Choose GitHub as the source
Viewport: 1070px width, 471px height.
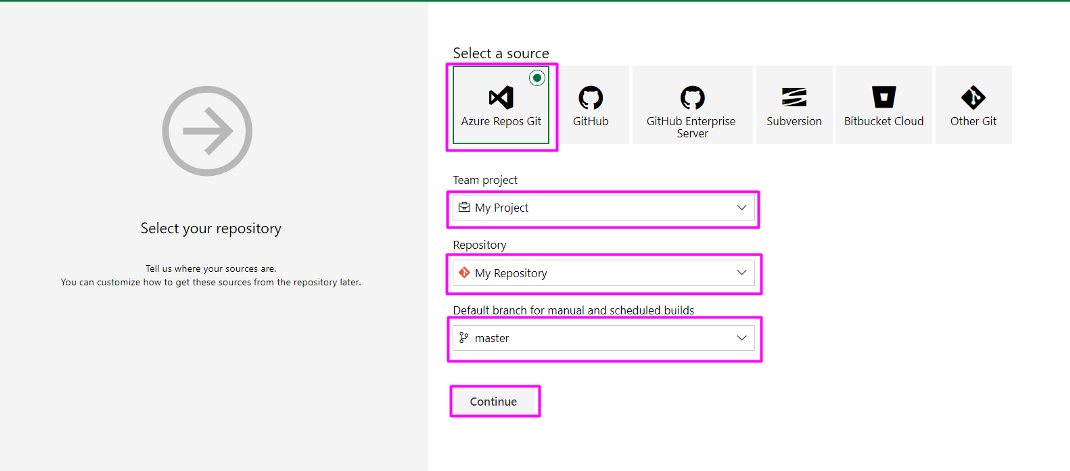pos(591,105)
